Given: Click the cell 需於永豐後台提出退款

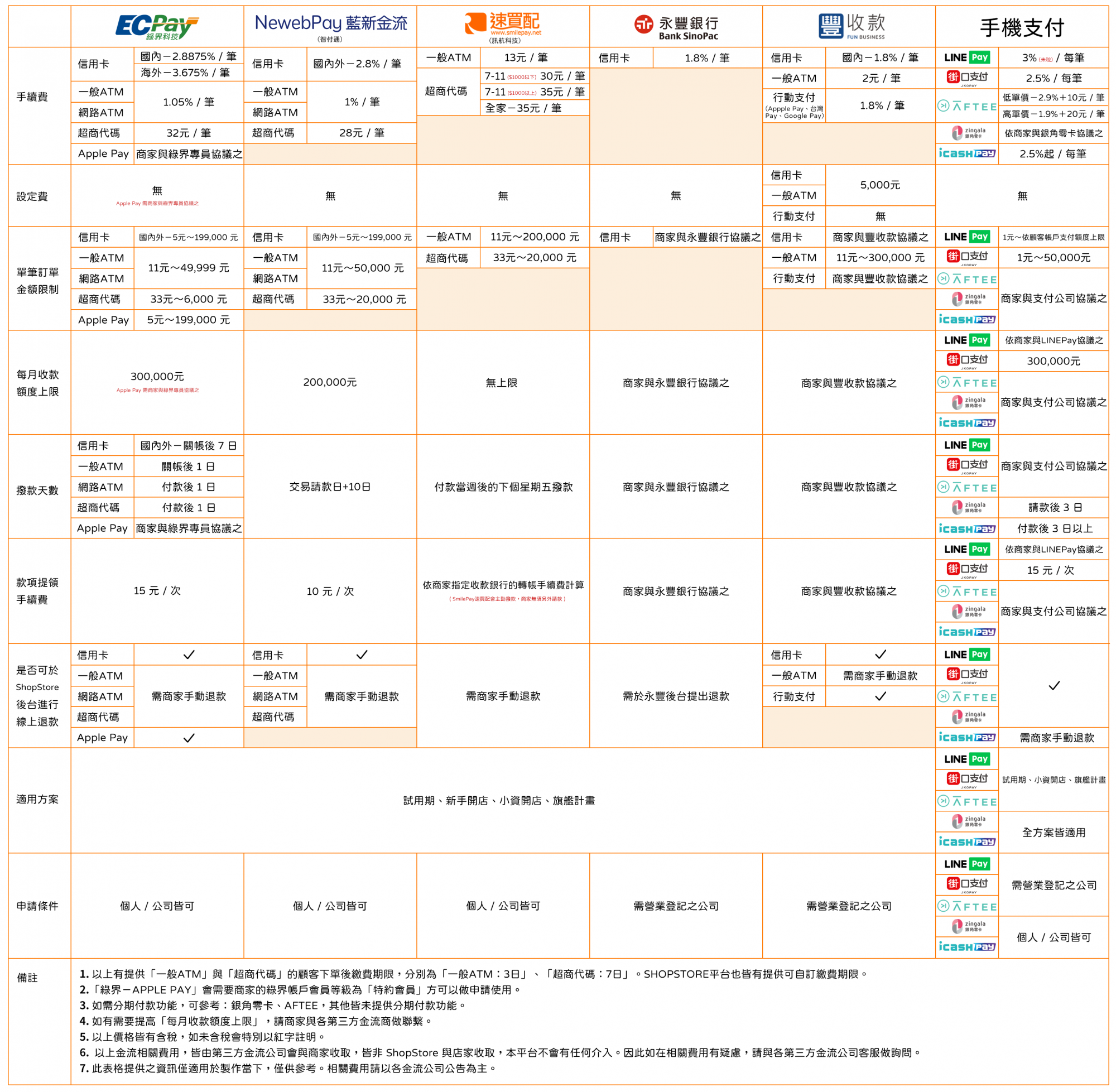Looking at the screenshot, I should 676,696.
